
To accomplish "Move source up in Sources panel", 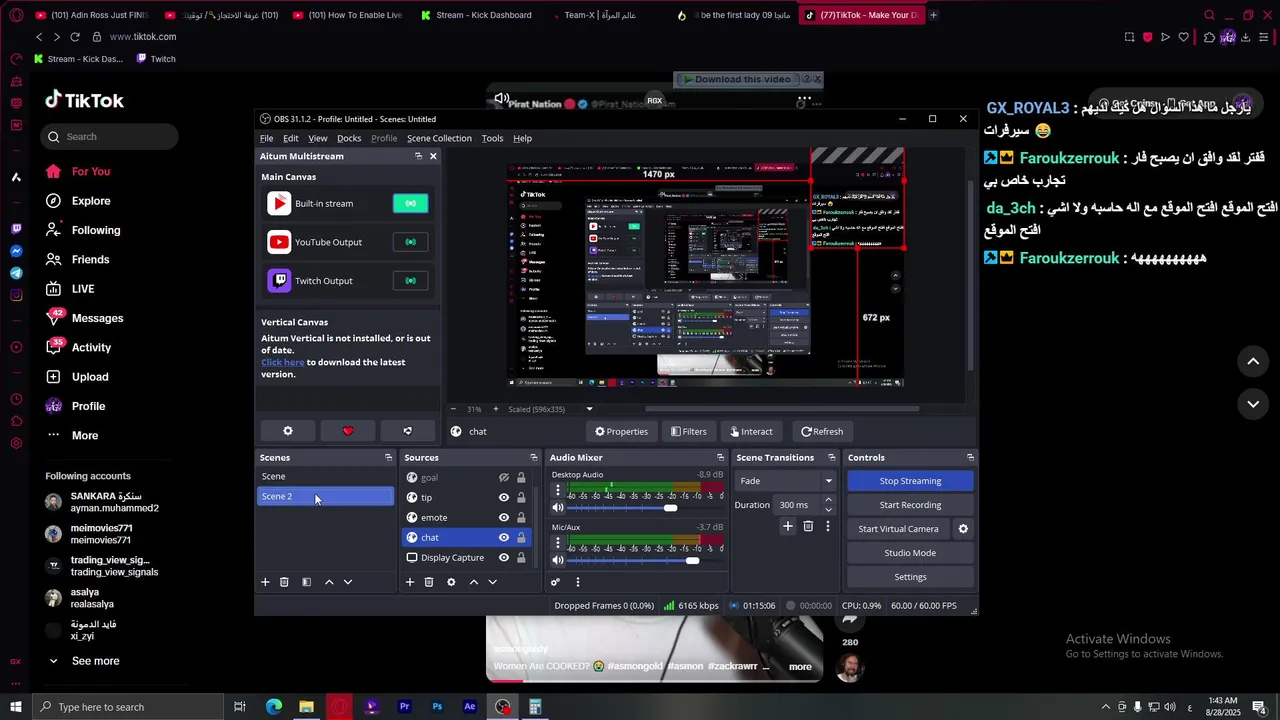I will point(474,582).
